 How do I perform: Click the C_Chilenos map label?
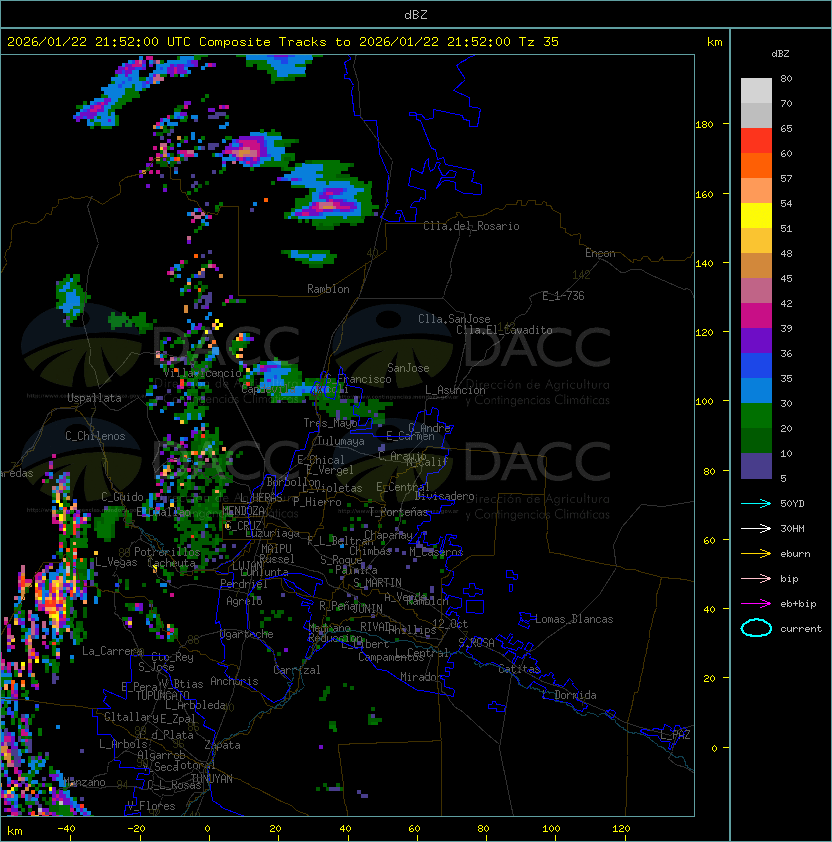95,436
